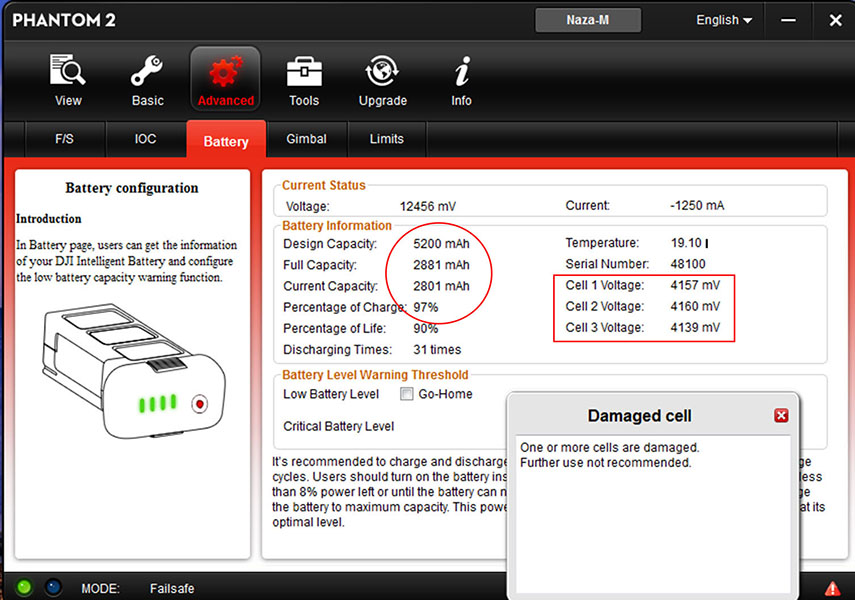The width and height of the screenshot is (855, 600).
Task: Click the green status indicator light
Action: coord(24,587)
